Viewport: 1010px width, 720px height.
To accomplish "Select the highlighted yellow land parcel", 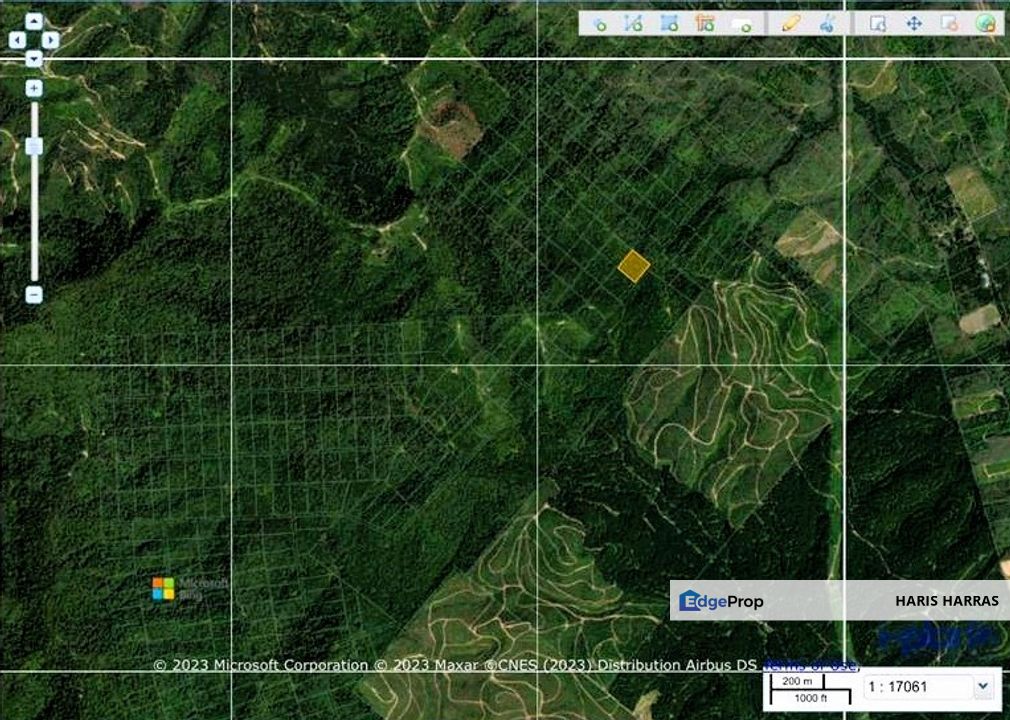I will [634, 266].
